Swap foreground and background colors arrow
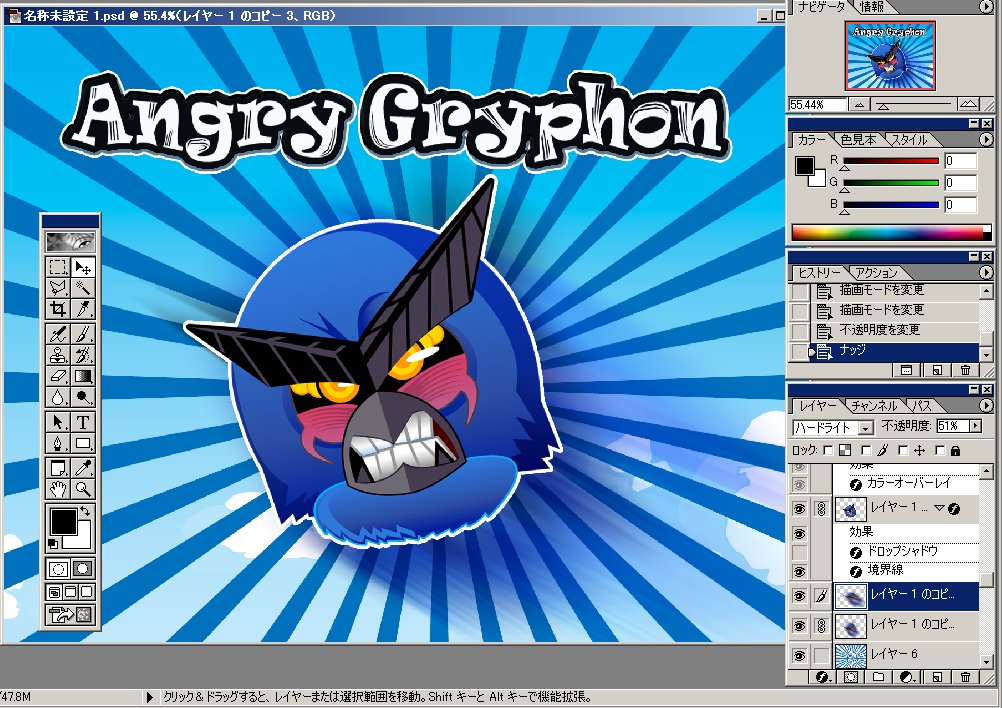Screen dimensions: 1002x708 (85, 512)
